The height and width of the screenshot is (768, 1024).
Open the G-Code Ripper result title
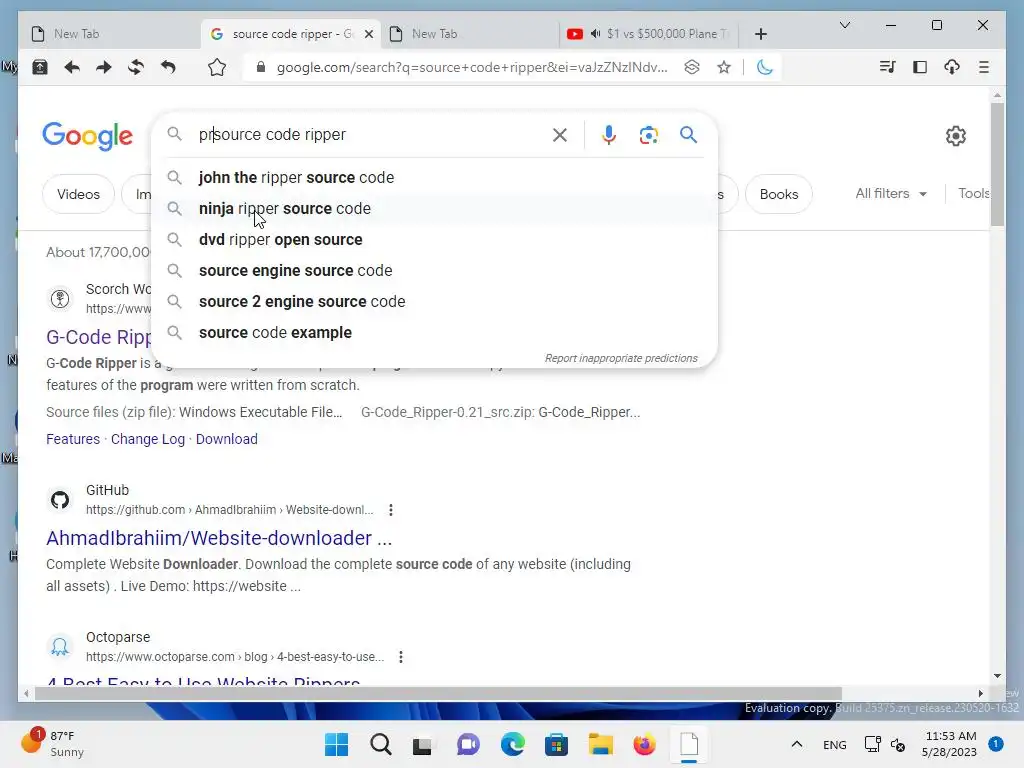pos(99,337)
